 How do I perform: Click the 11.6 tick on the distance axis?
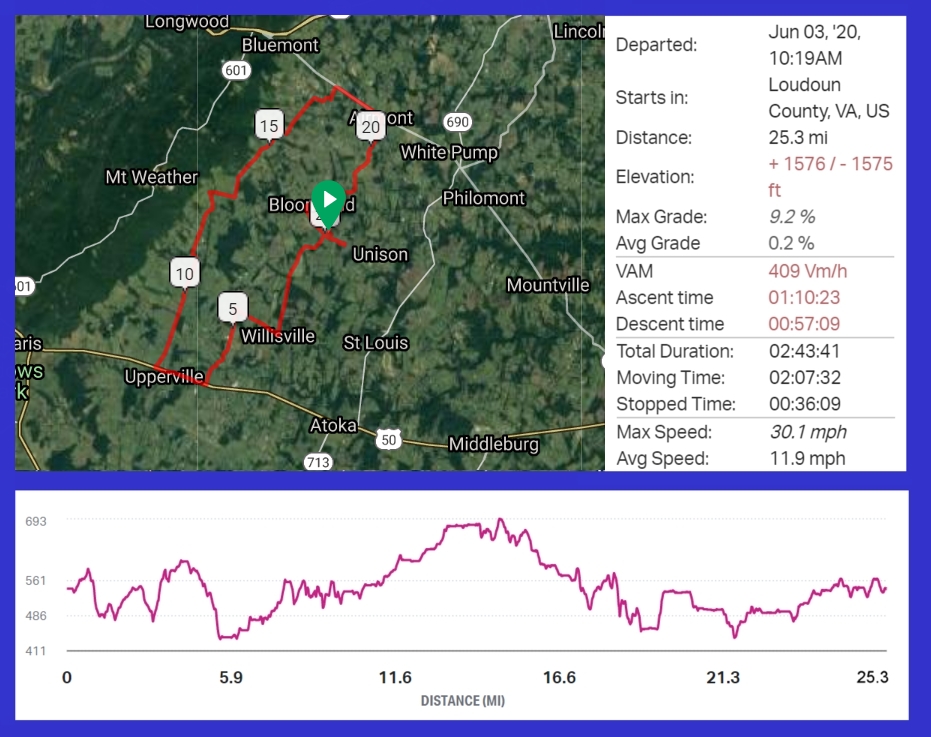395,678
